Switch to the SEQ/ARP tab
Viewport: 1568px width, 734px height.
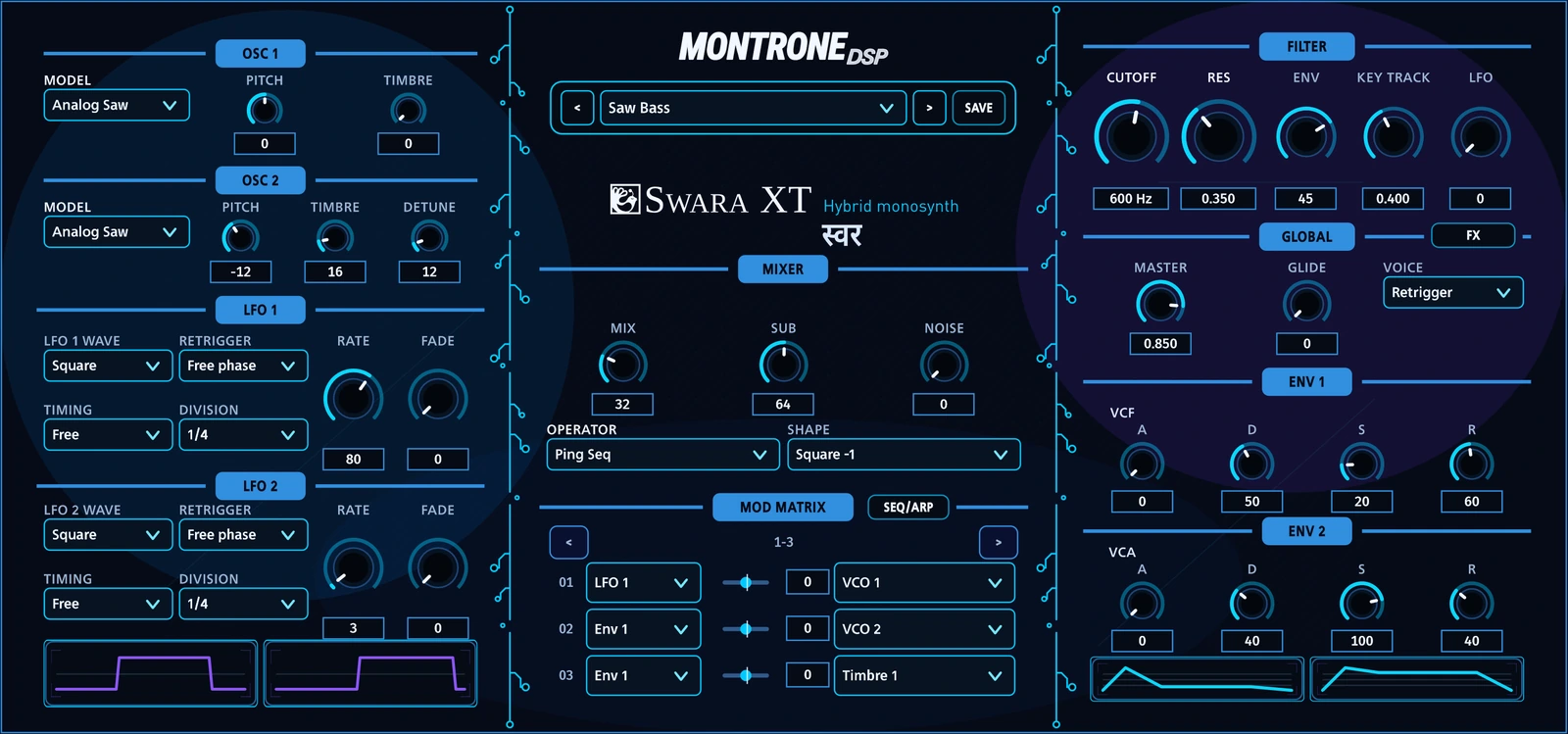tap(908, 507)
